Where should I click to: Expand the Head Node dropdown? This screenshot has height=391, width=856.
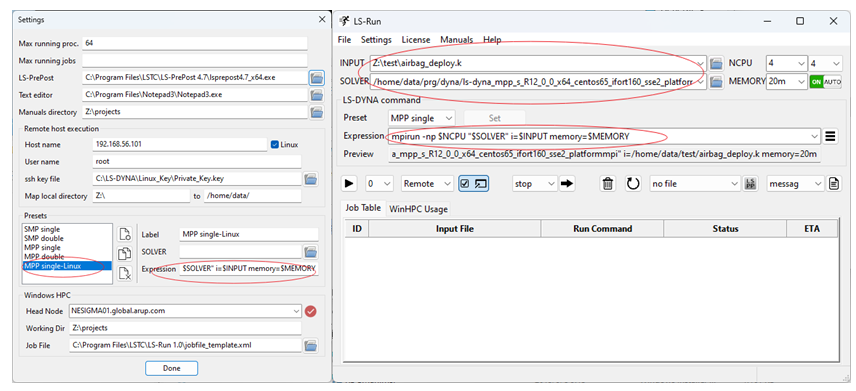coord(296,311)
